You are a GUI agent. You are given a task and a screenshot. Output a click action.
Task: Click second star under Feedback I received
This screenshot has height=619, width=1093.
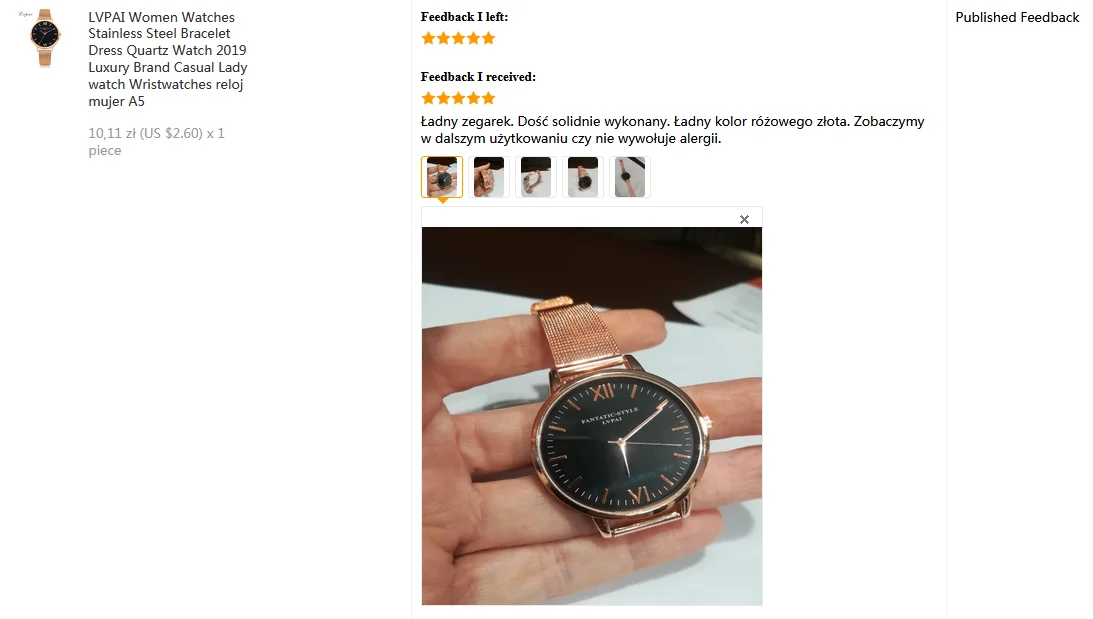tap(443, 98)
